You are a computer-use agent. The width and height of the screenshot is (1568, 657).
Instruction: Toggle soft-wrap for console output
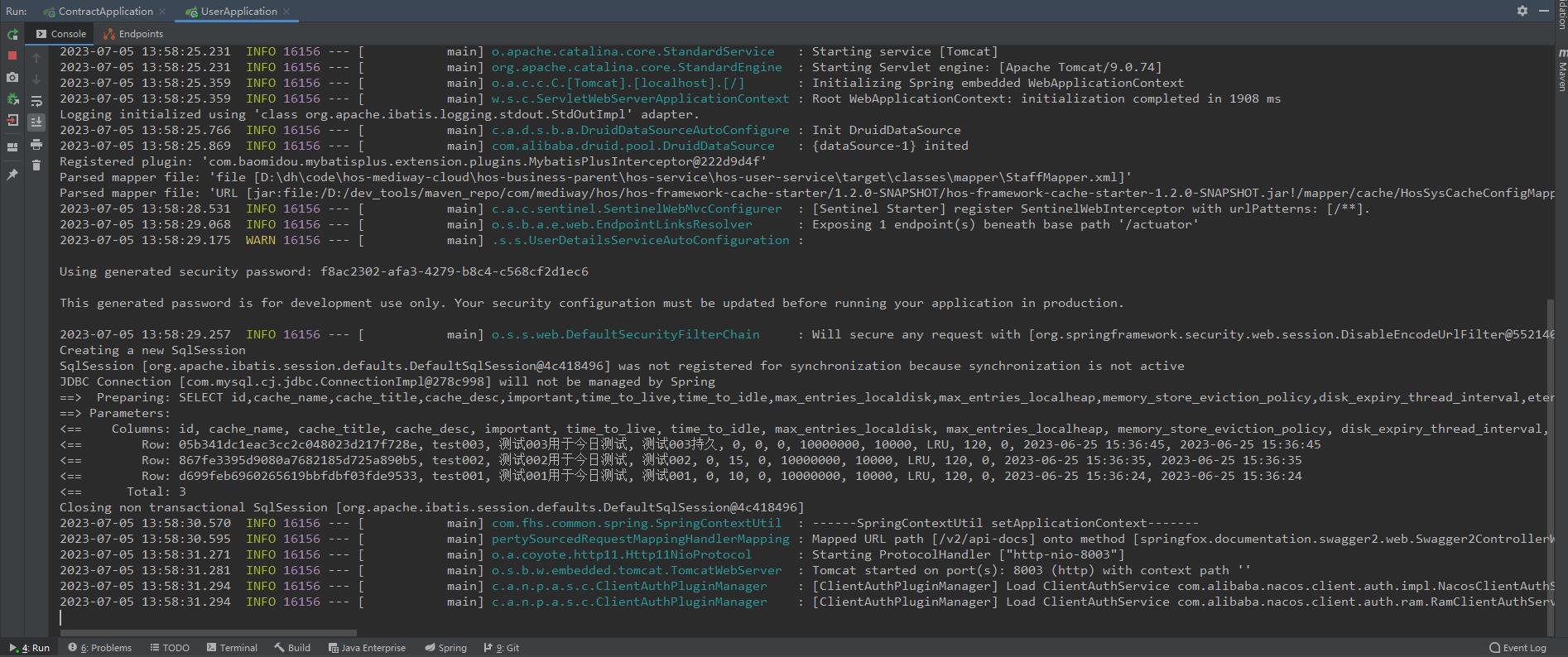pyautogui.click(x=36, y=101)
